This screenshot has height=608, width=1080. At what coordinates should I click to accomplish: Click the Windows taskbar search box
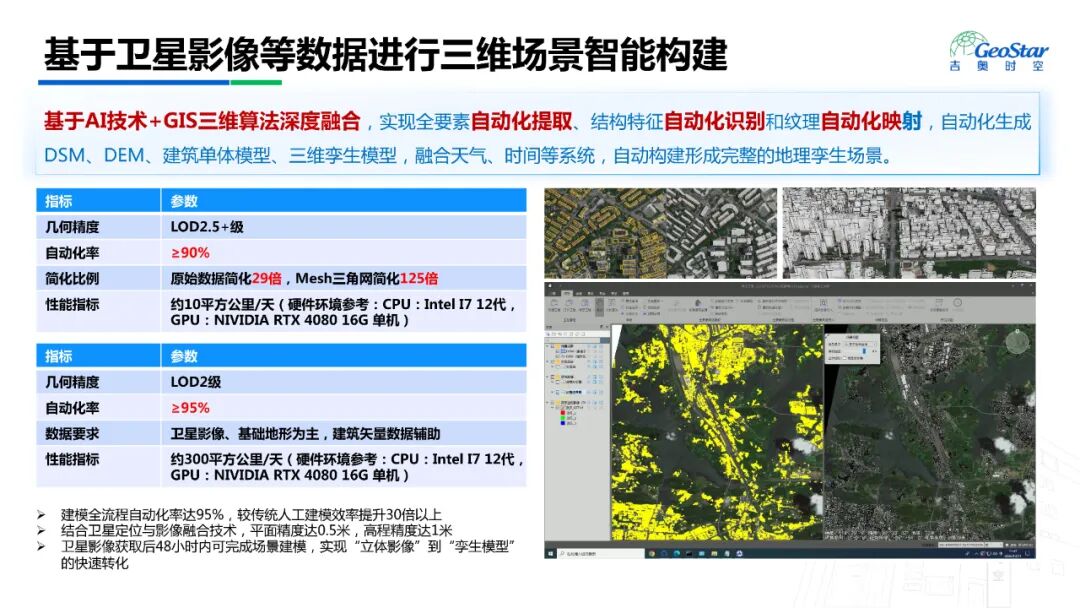[601, 553]
